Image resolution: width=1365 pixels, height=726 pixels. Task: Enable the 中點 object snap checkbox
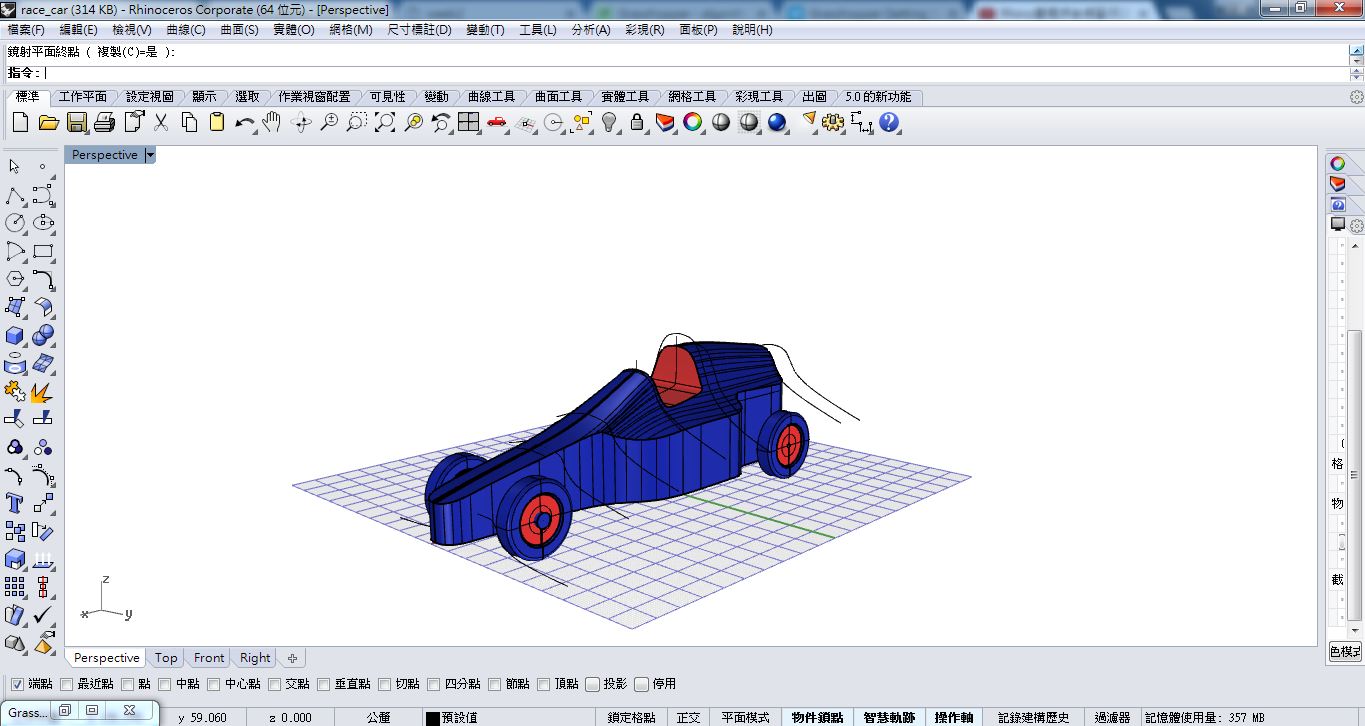pyautogui.click(x=165, y=684)
